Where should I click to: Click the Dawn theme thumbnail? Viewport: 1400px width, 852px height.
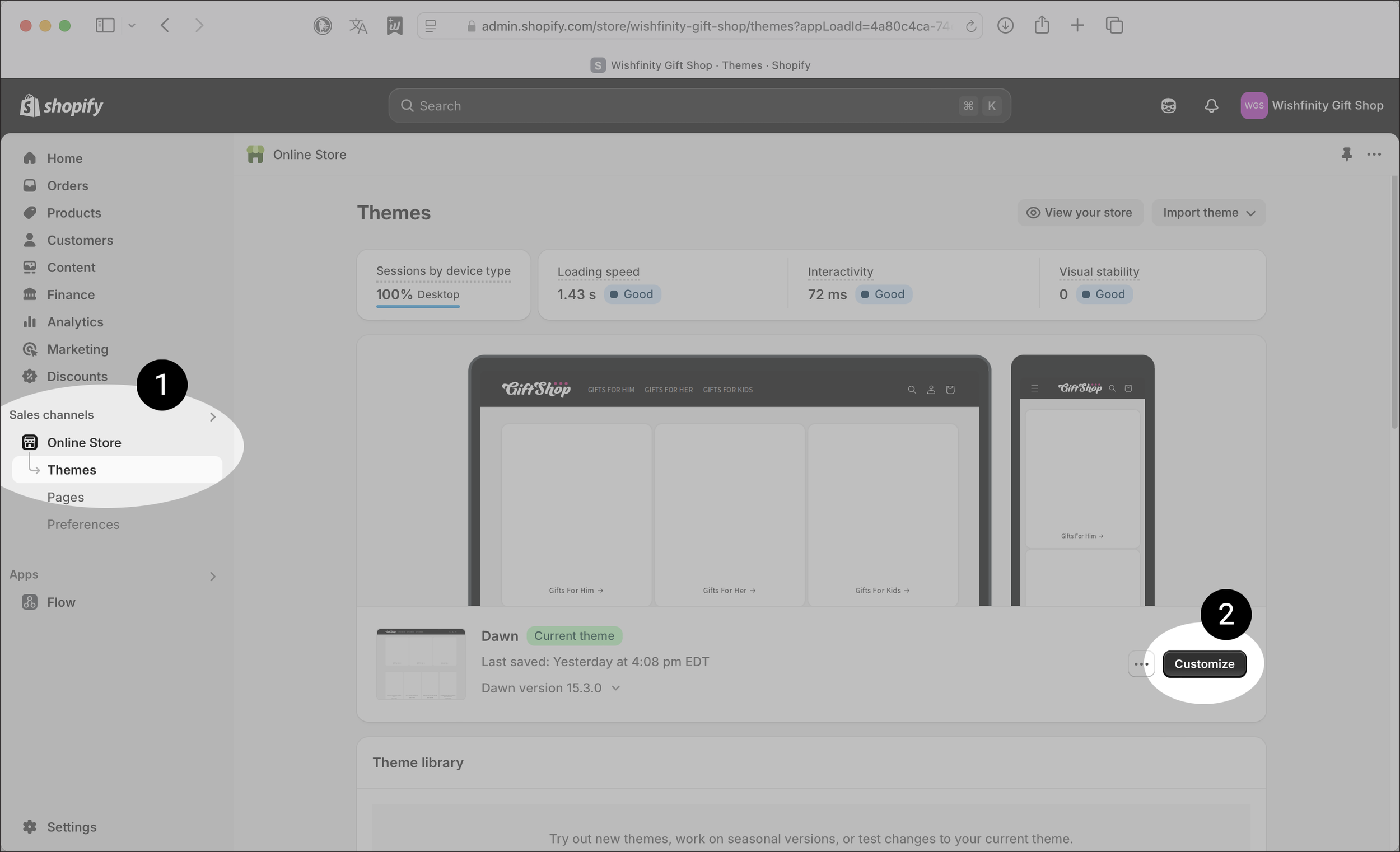coord(421,664)
